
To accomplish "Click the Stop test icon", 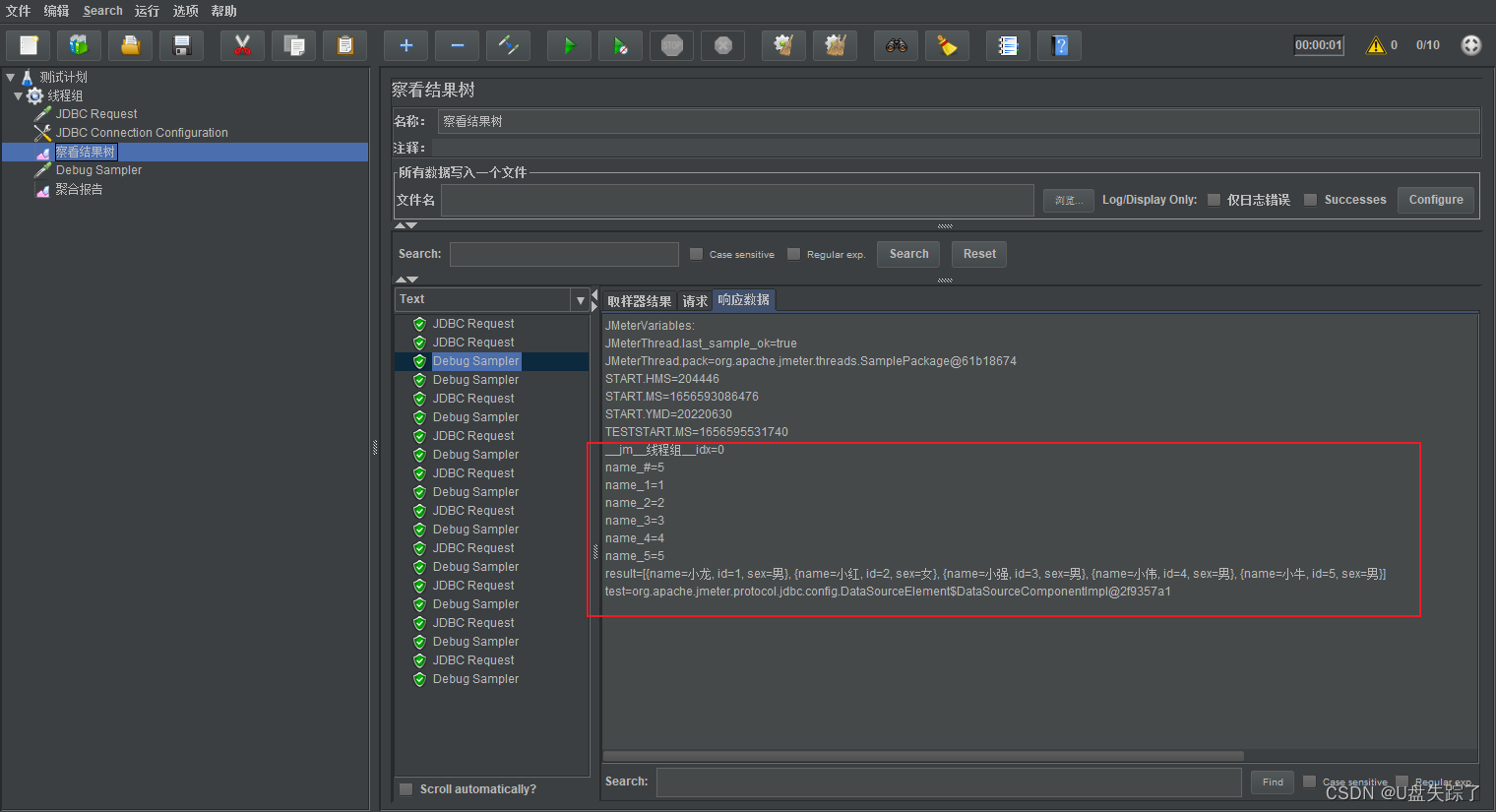I will (671, 44).
